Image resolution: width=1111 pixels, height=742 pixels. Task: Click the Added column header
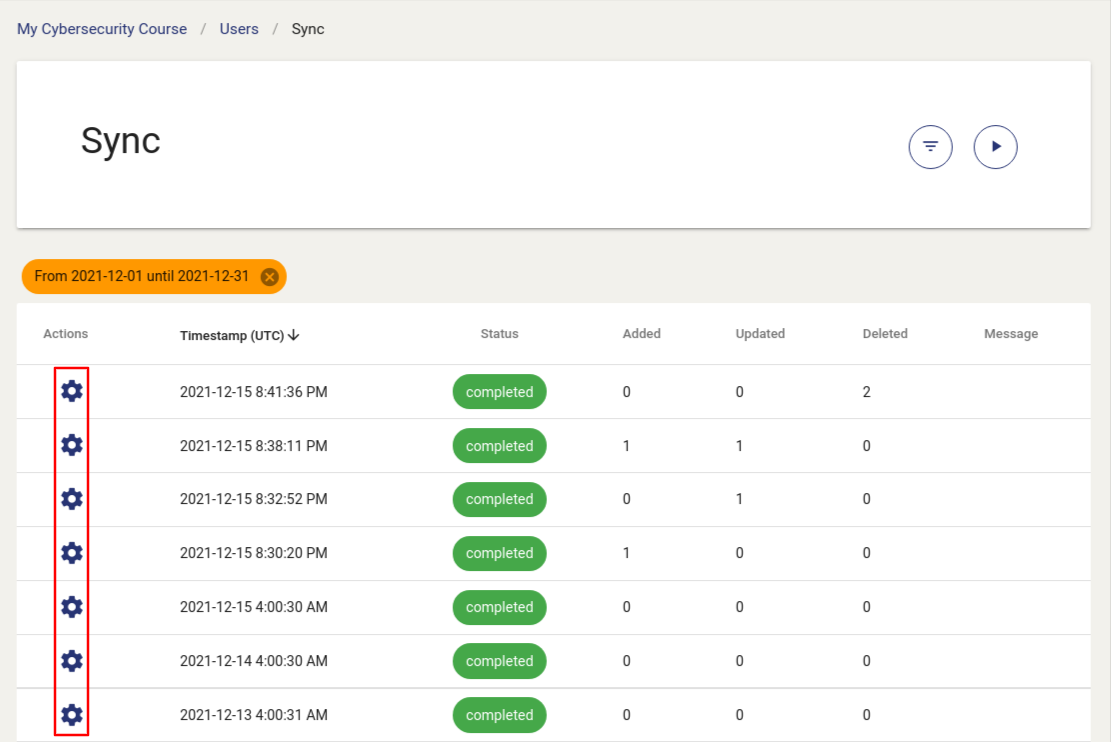(641, 334)
